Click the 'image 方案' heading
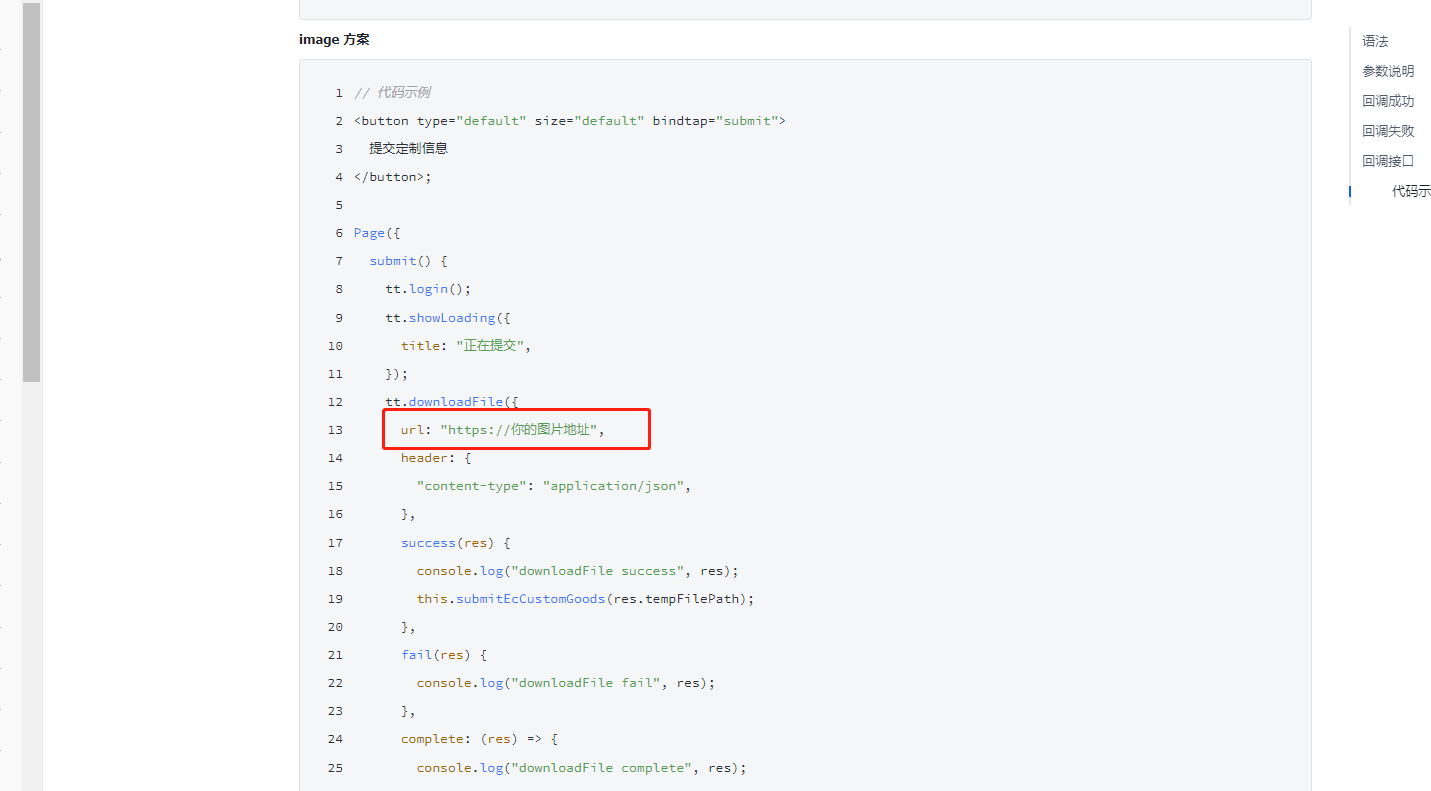The width and height of the screenshot is (1431, 791). coord(334,40)
